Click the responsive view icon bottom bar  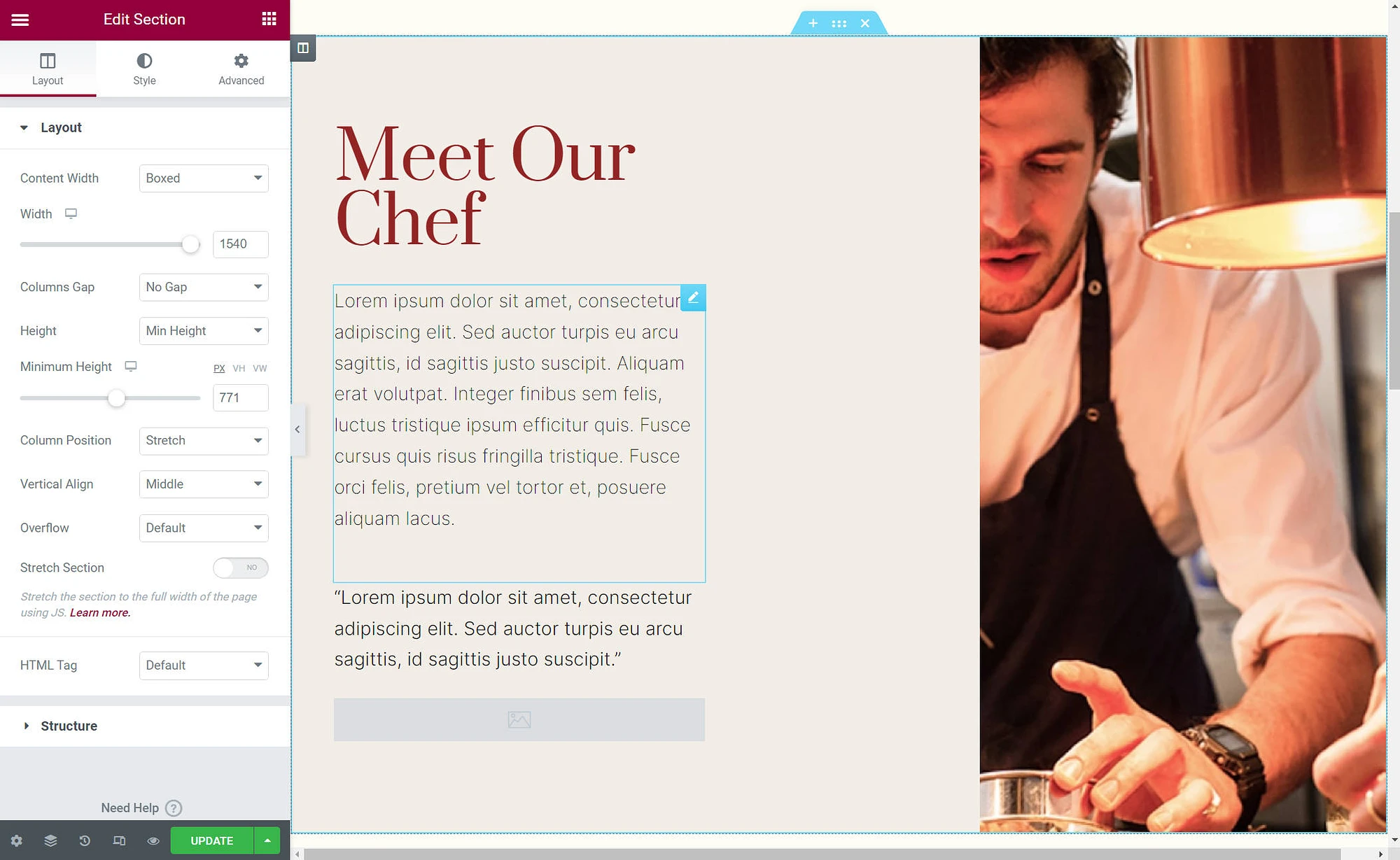point(119,840)
